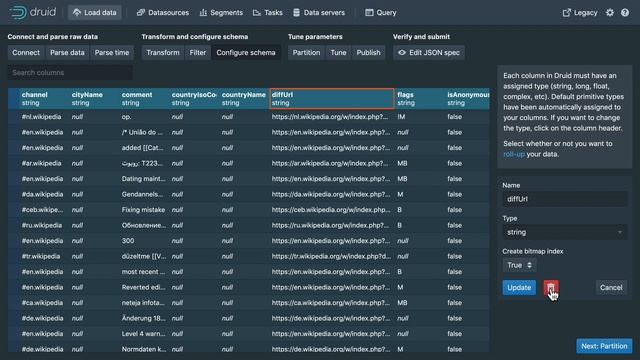This screenshot has width=640, height=360.
Task: Select the flags column header
Action: [x=420, y=99]
